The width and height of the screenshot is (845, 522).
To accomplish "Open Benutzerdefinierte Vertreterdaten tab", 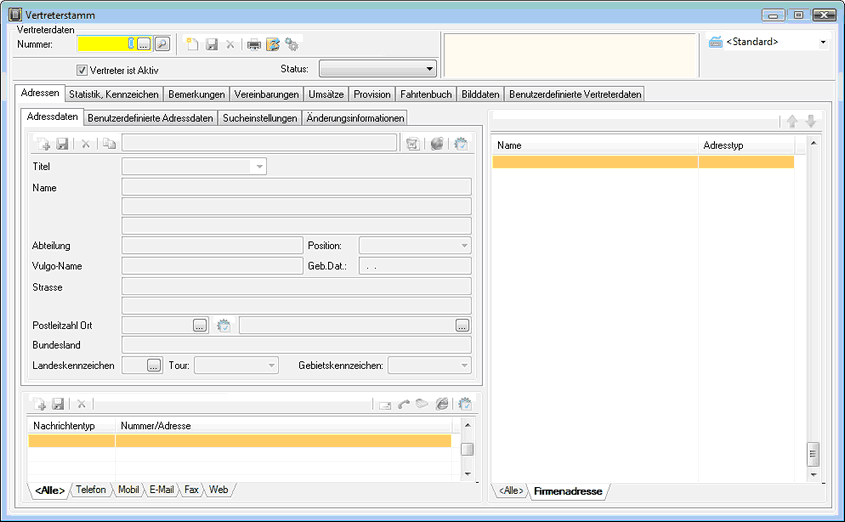I will [x=575, y=94].
